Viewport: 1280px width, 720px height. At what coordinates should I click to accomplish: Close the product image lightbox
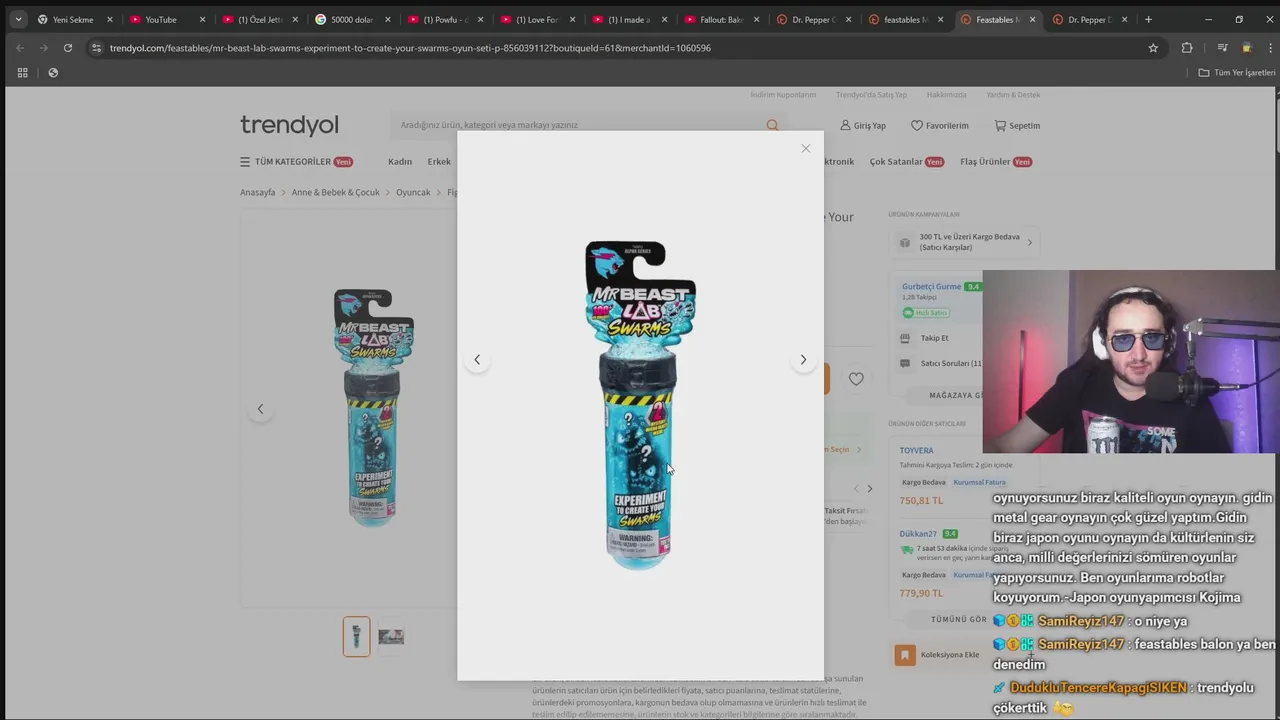[805, 148]
